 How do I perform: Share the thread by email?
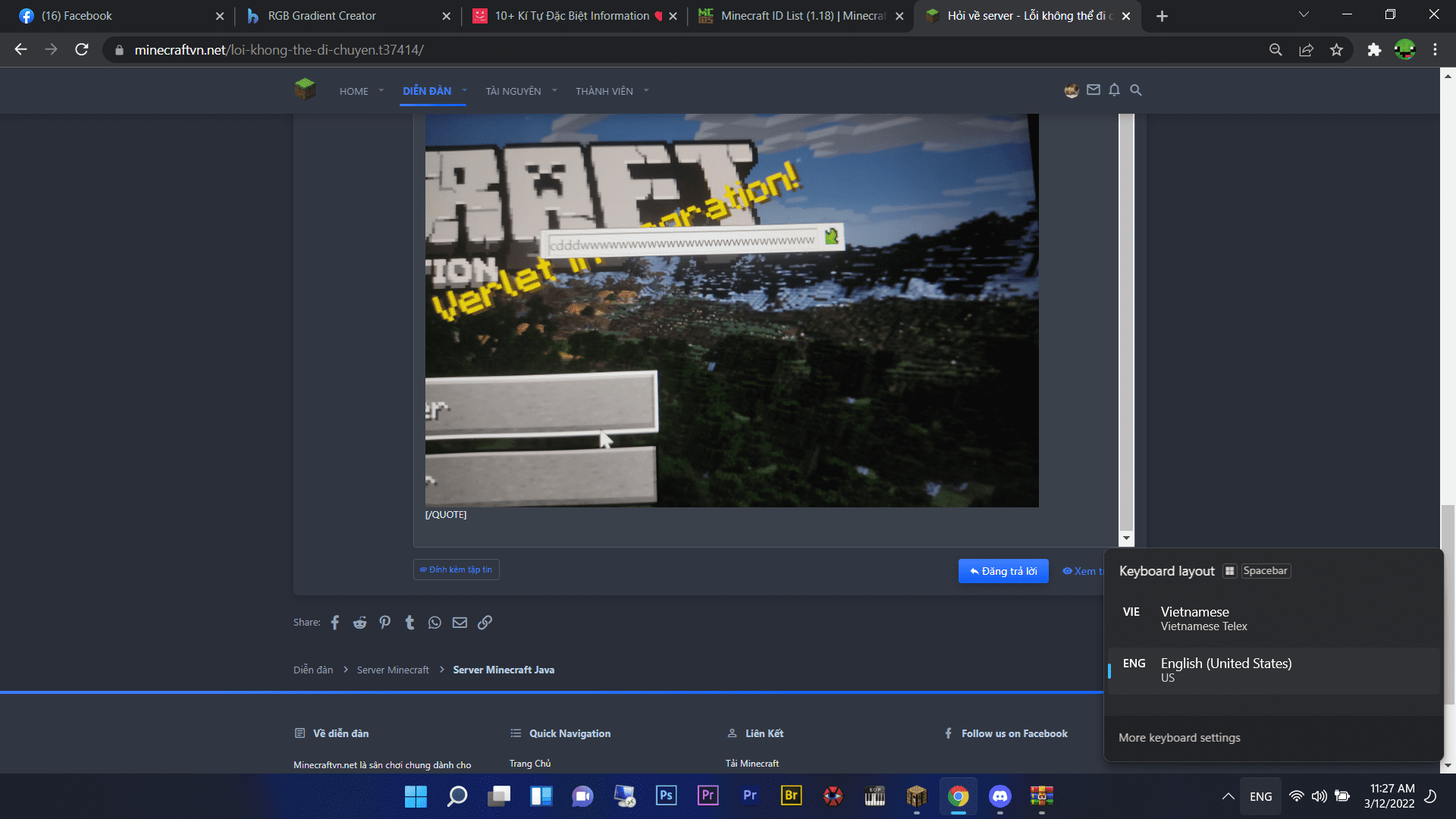(460, 623)
